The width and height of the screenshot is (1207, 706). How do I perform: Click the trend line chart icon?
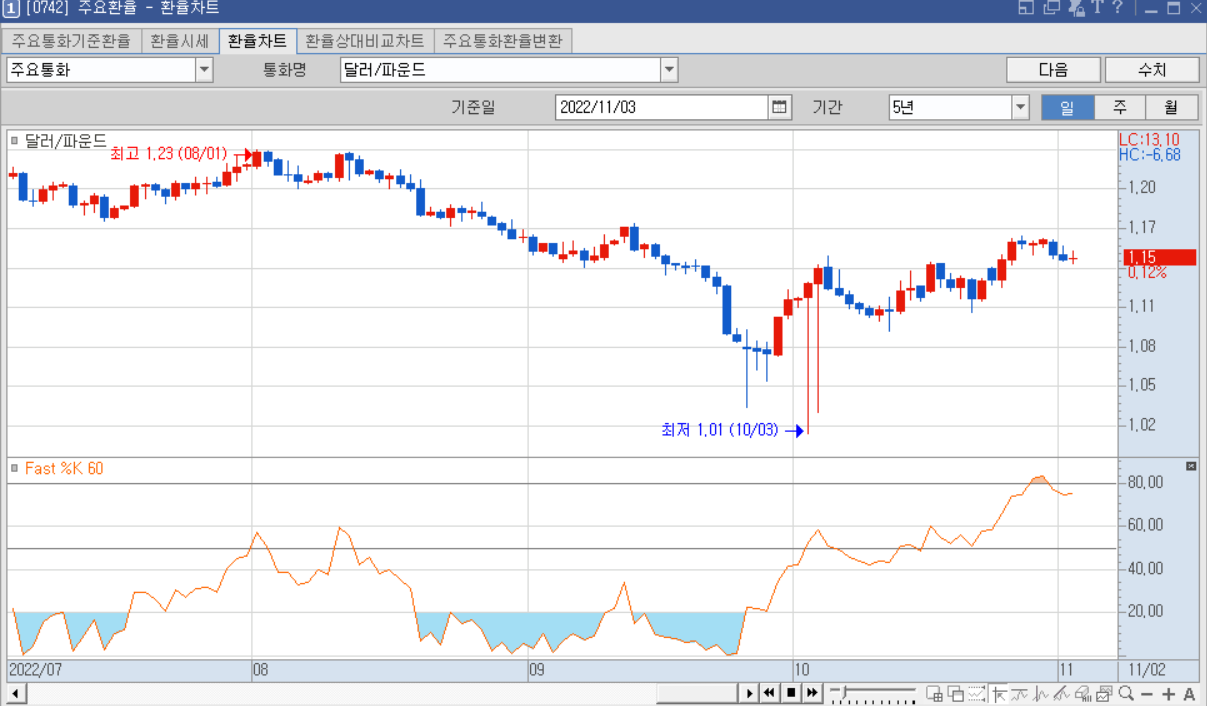1019,694
